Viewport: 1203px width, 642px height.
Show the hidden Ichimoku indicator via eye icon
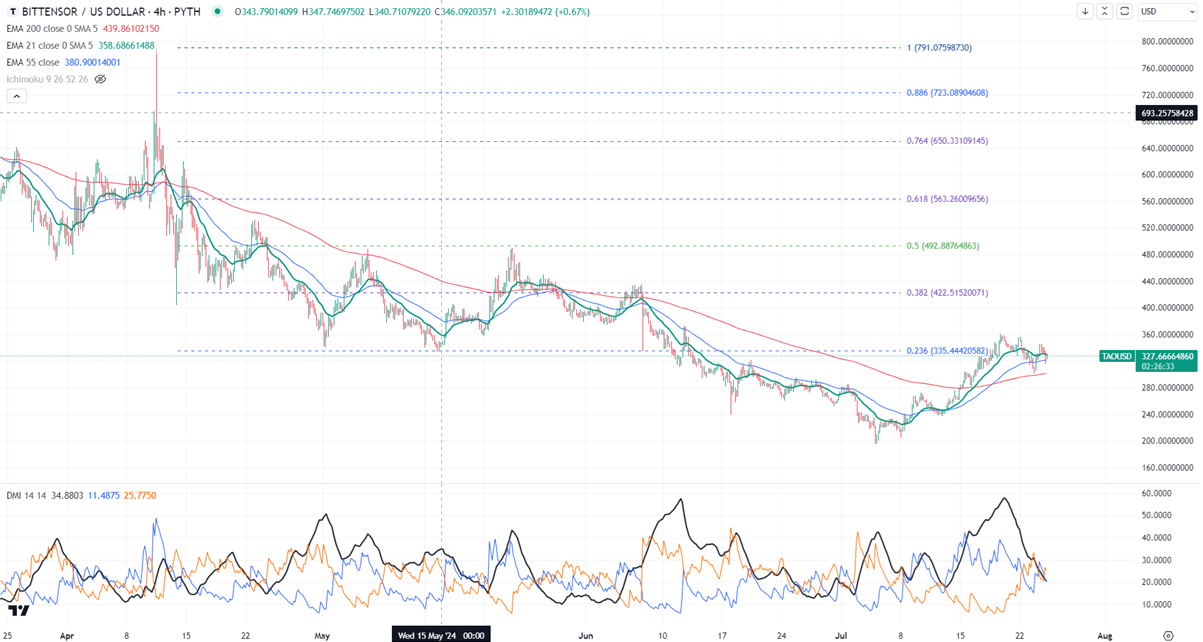click(x=100, y=79)
